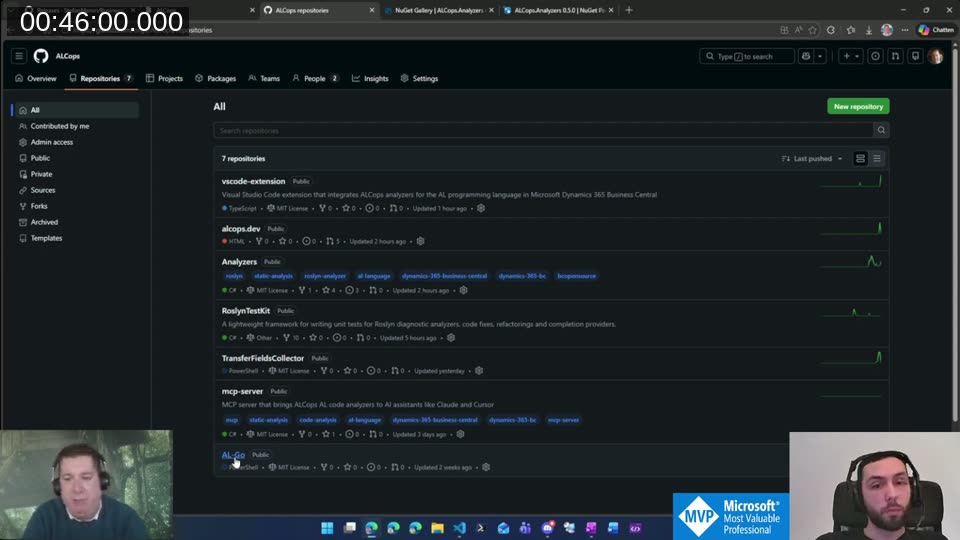This screenshot has height=540, width=960.
Task: Open the Packages tab
Action: click(x=216, y=78)
